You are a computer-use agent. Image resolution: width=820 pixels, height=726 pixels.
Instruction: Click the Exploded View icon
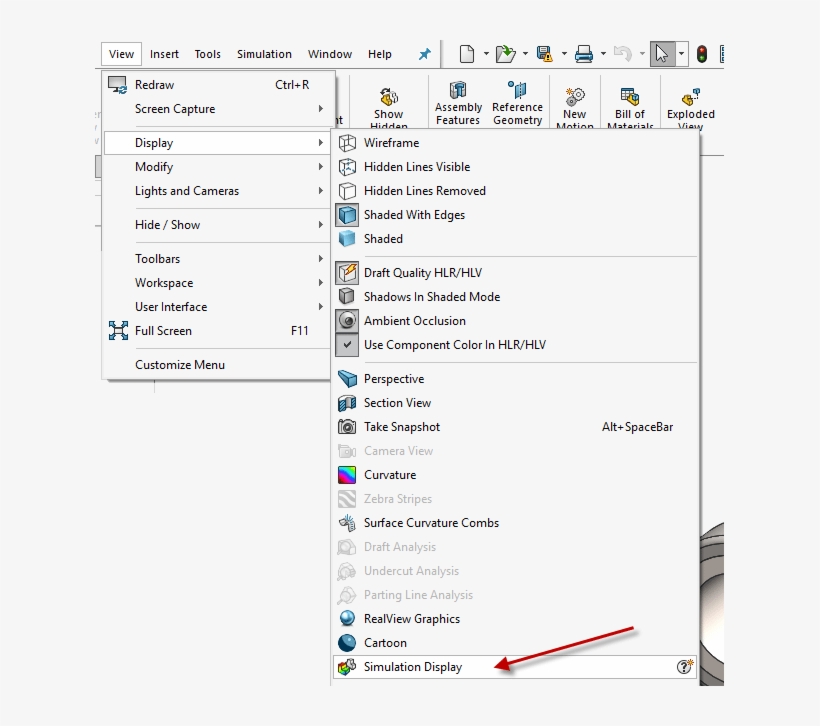tap(691, 106)
